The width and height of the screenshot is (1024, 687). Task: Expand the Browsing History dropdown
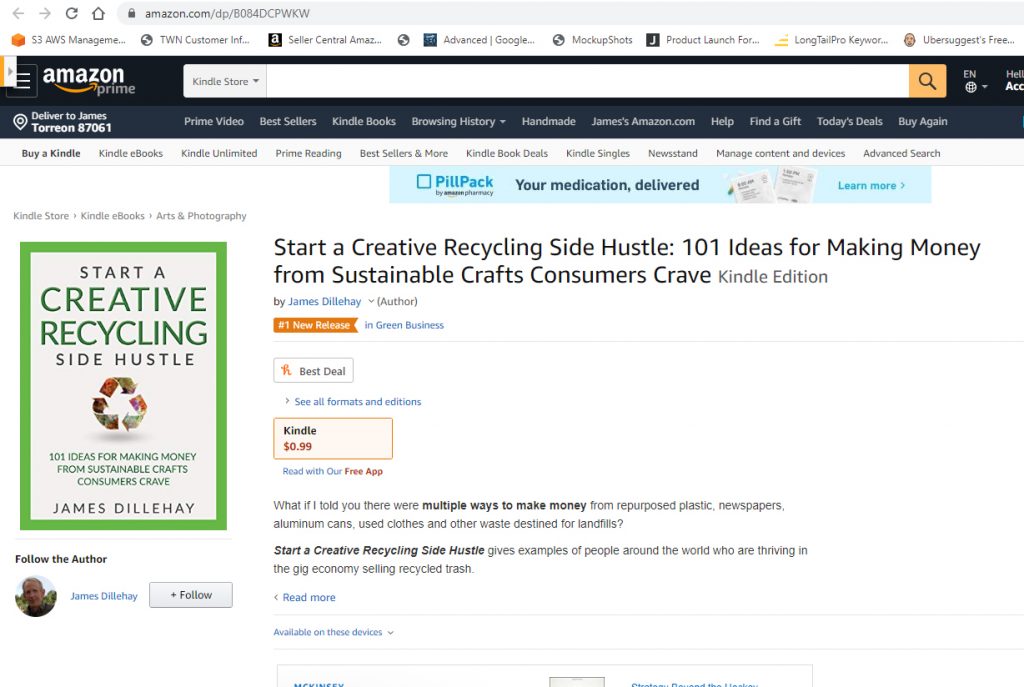tap(458, 121)
